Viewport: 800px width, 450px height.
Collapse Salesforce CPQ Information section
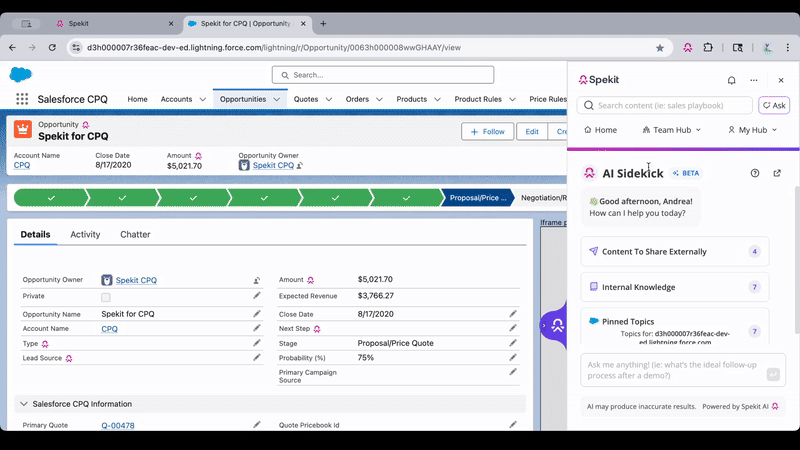24,404
